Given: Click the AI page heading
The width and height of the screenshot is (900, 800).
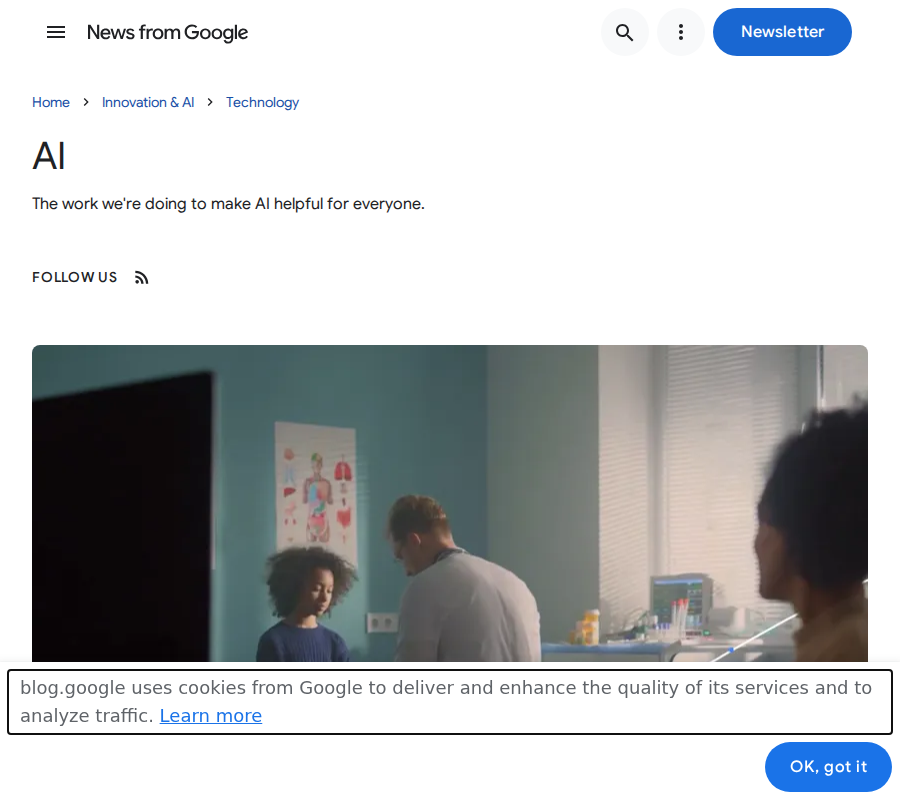Looking at the screenshot, I should click(x=49, y=156).
